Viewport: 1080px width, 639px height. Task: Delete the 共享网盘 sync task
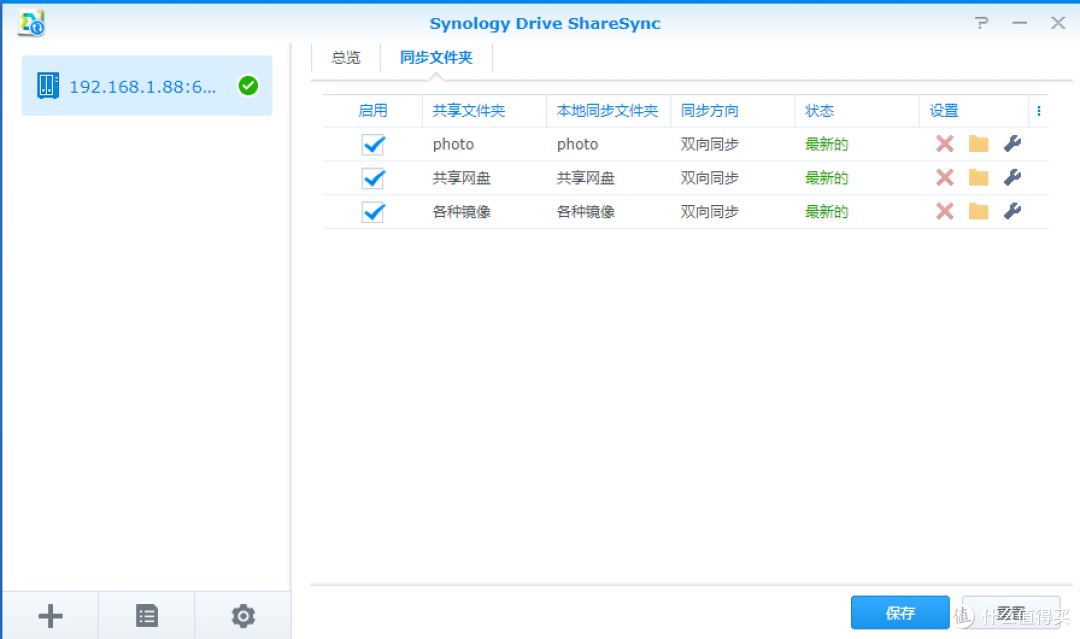point(944,178)
